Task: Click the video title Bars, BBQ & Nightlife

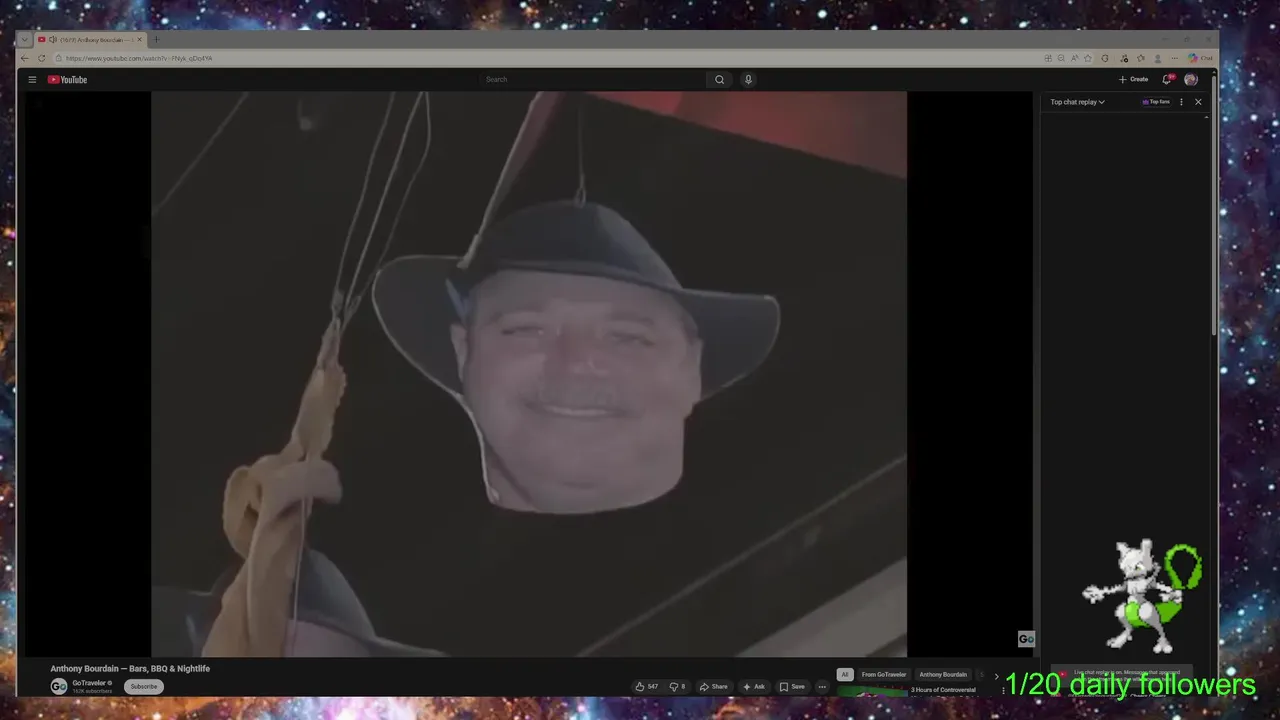Action: click(130, 668)
